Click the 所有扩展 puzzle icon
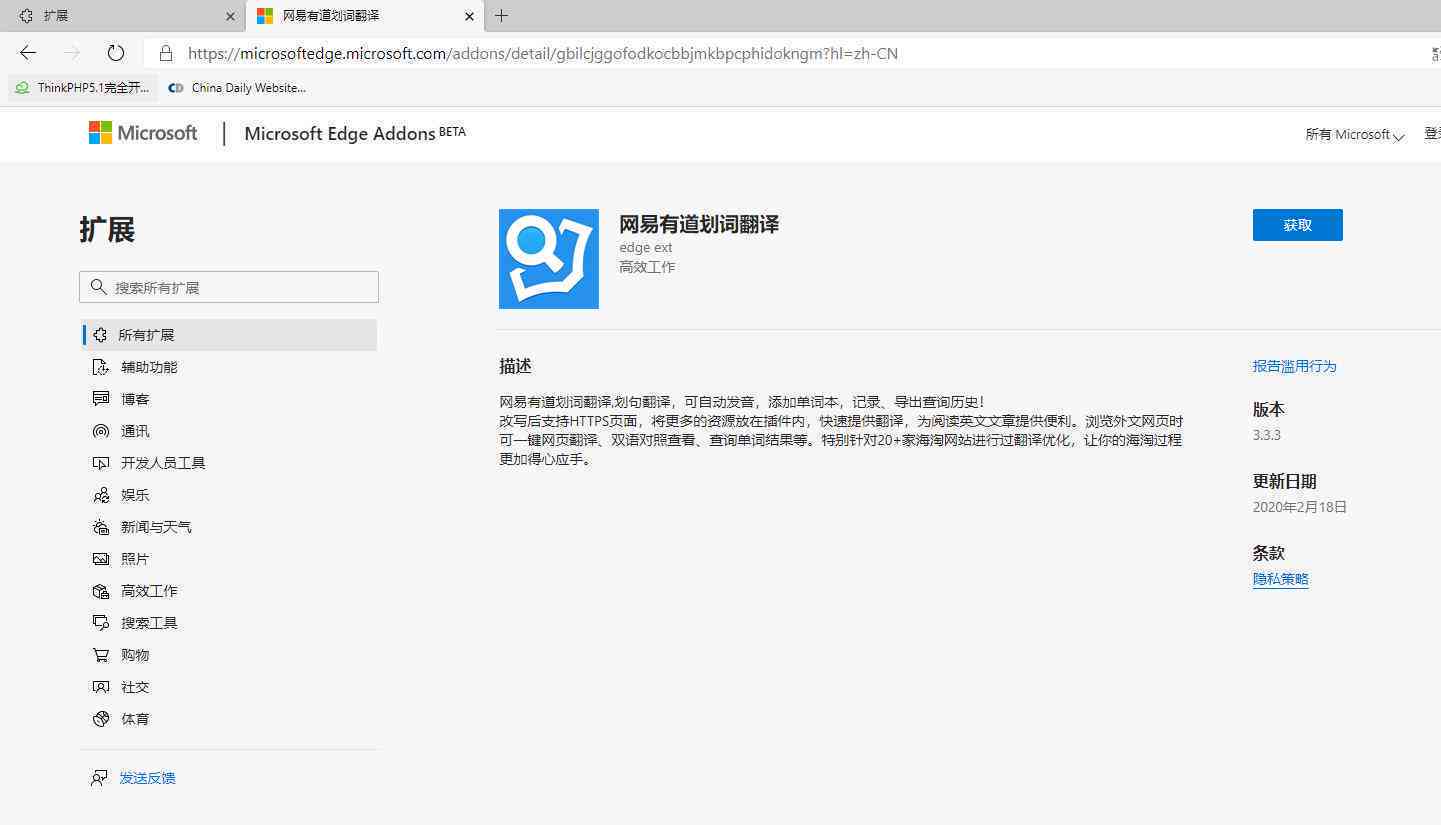 (100, 335)
